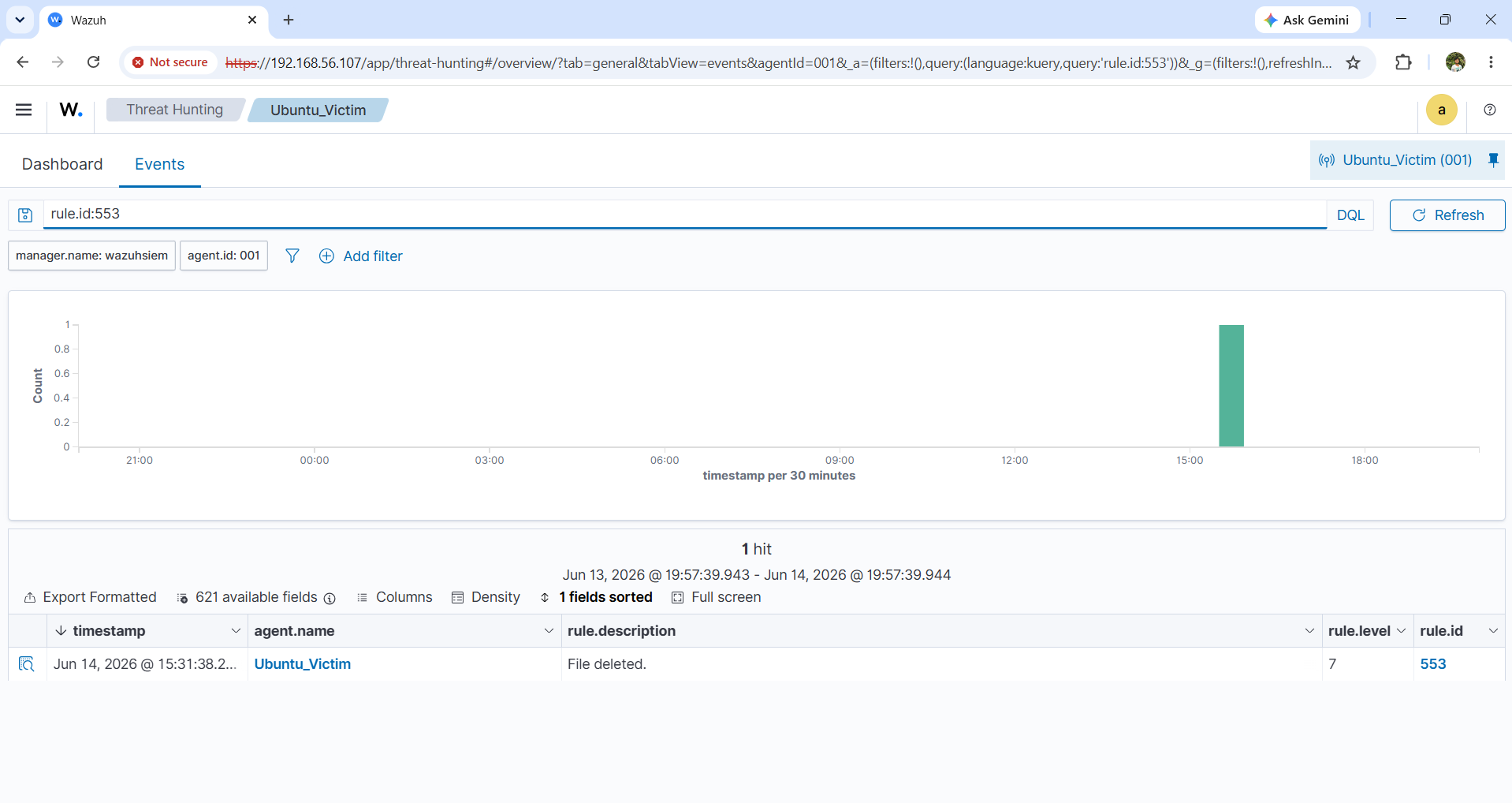1512x803 pixels.
Task: Open the Columns selector
Action: 394,597
